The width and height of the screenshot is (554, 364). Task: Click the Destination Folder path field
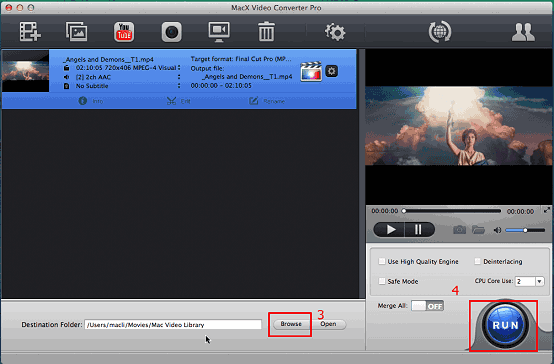173,325
